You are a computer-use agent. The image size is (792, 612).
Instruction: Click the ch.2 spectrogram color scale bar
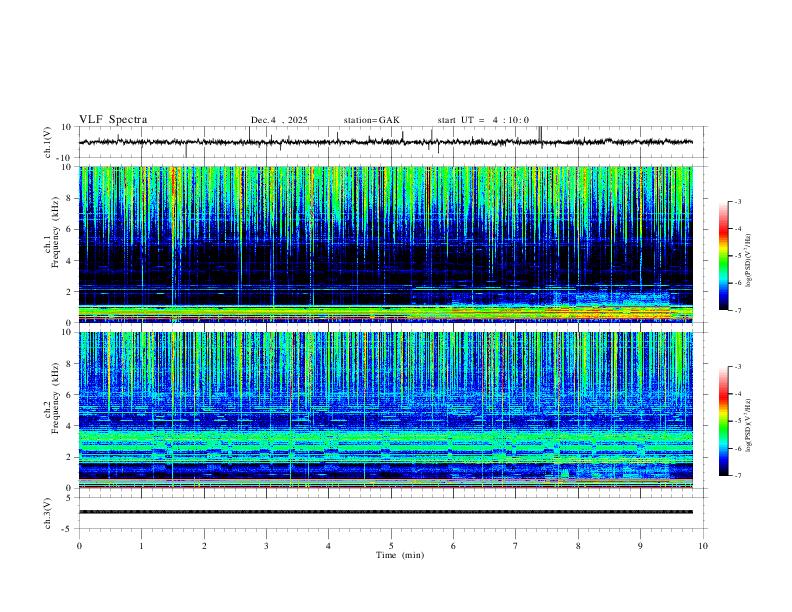(x=724, y=421)
